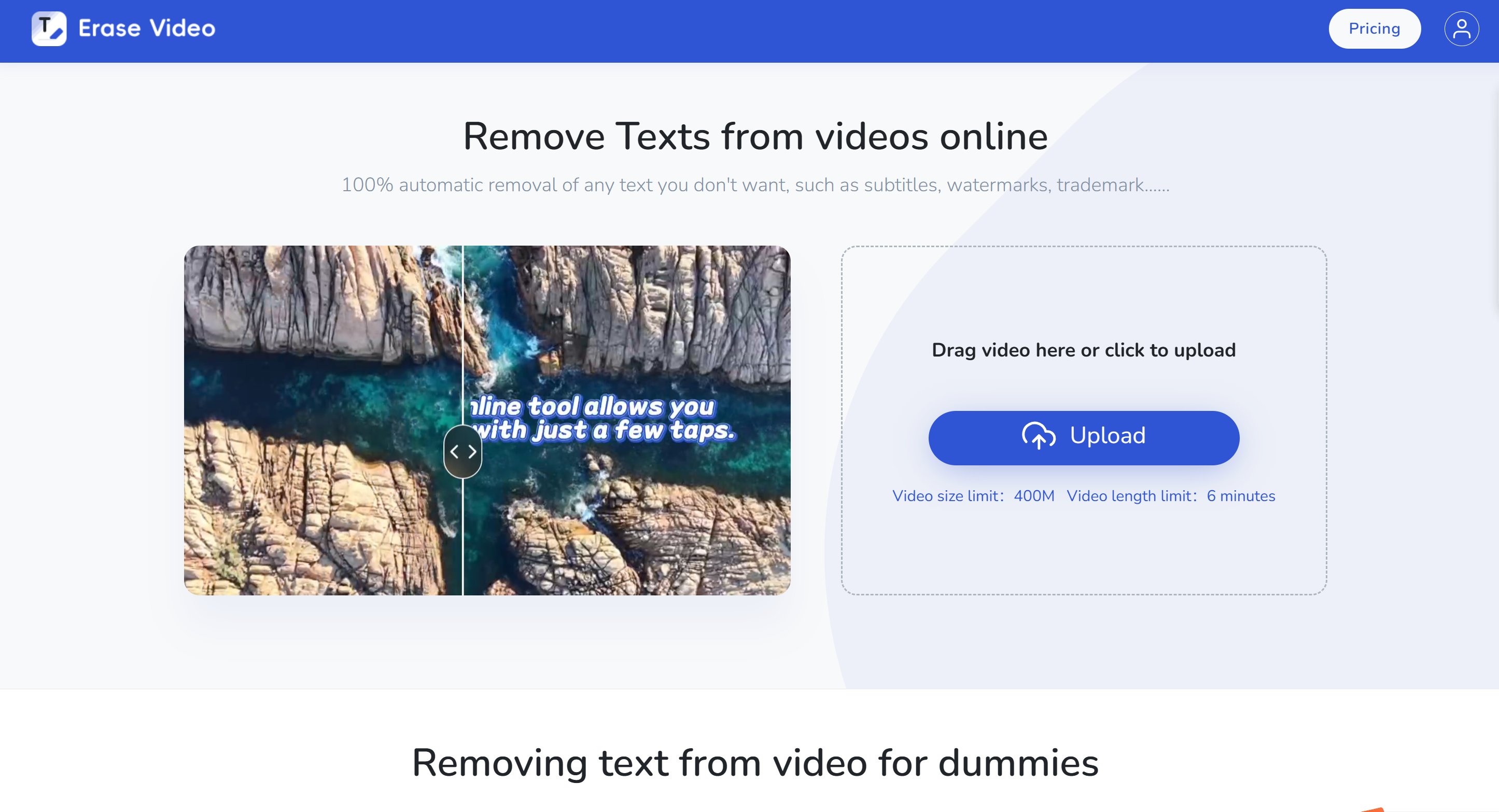Click the comparison slider divider line
The image size is (1499, 812).
point(463,320)
